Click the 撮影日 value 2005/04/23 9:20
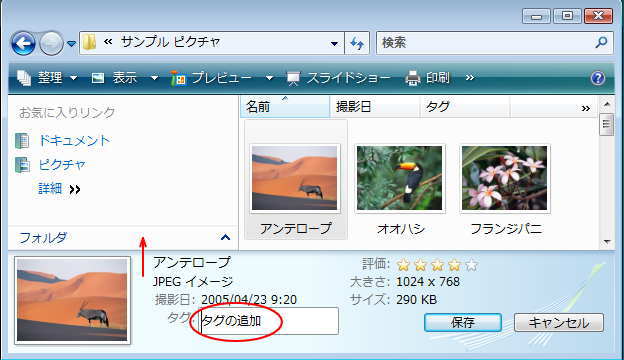This screenshot has width=624, height=360. coord(249,300)
